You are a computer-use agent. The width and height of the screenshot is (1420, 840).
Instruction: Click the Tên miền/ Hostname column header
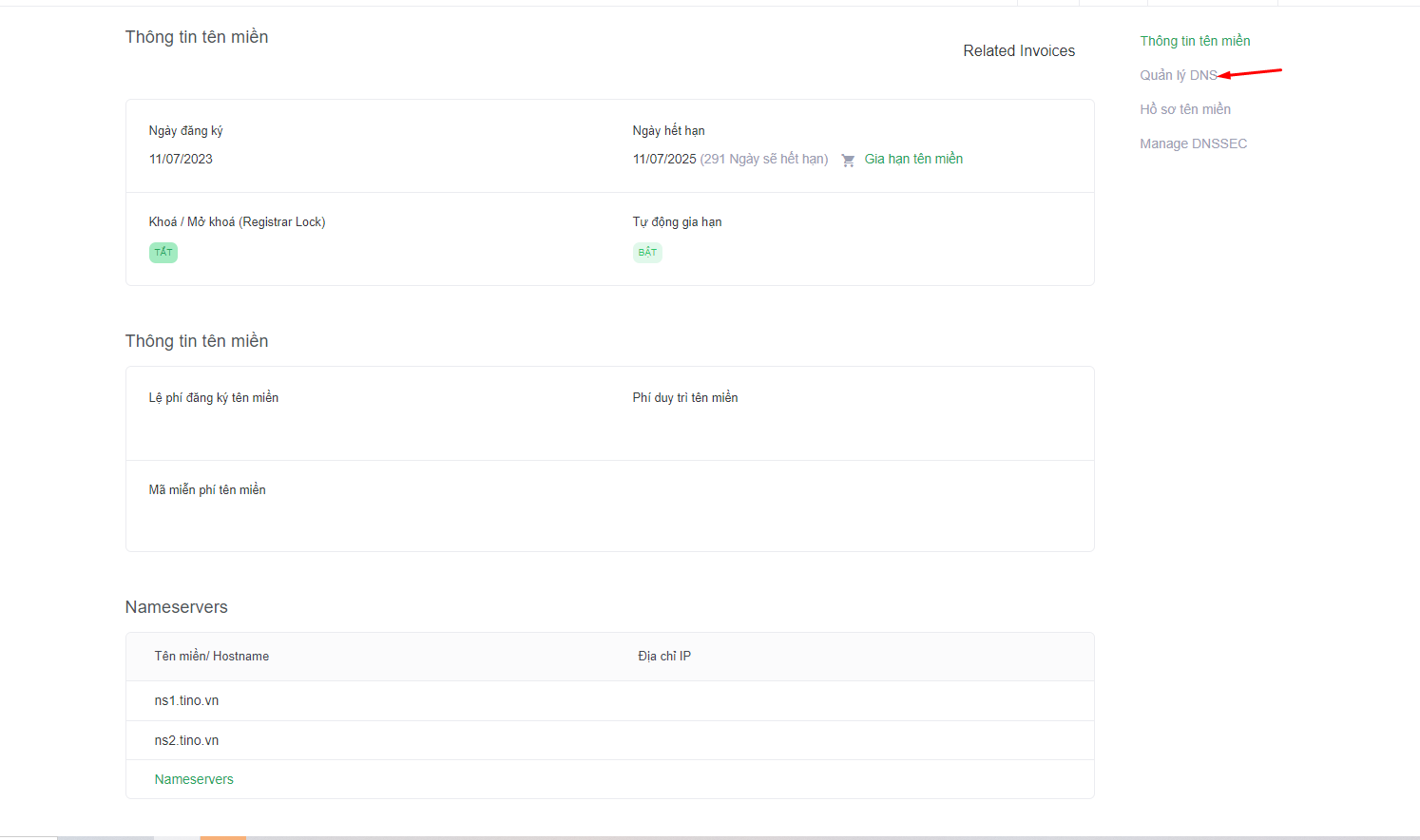click(x=212, y=657)
